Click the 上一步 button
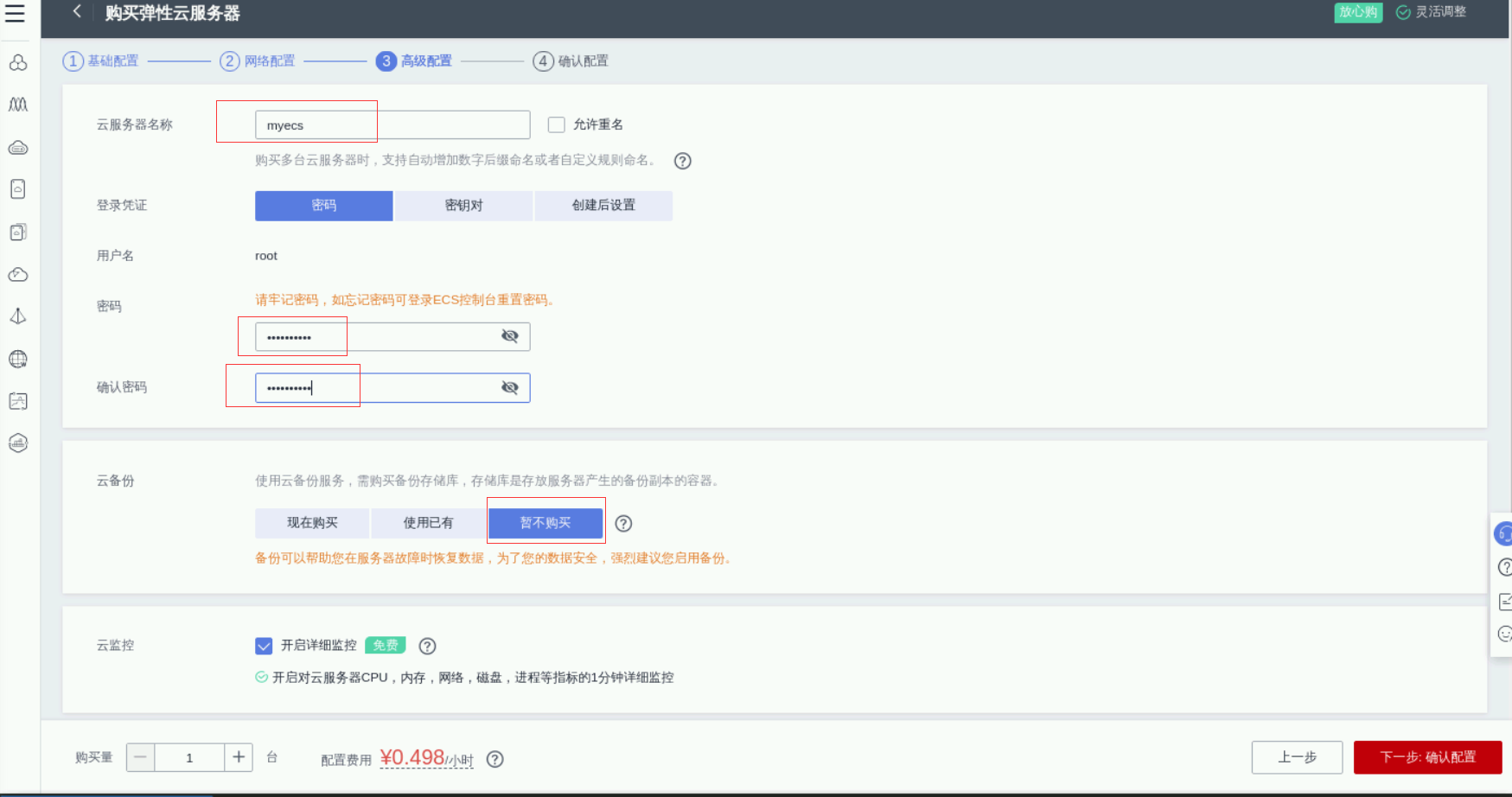This screenshot has height=797, width=1512. click(1297, 757)
